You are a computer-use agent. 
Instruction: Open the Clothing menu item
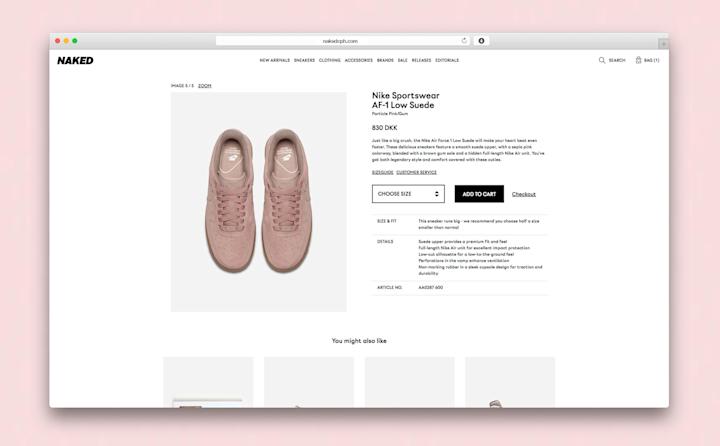click(x=330, y=60)
